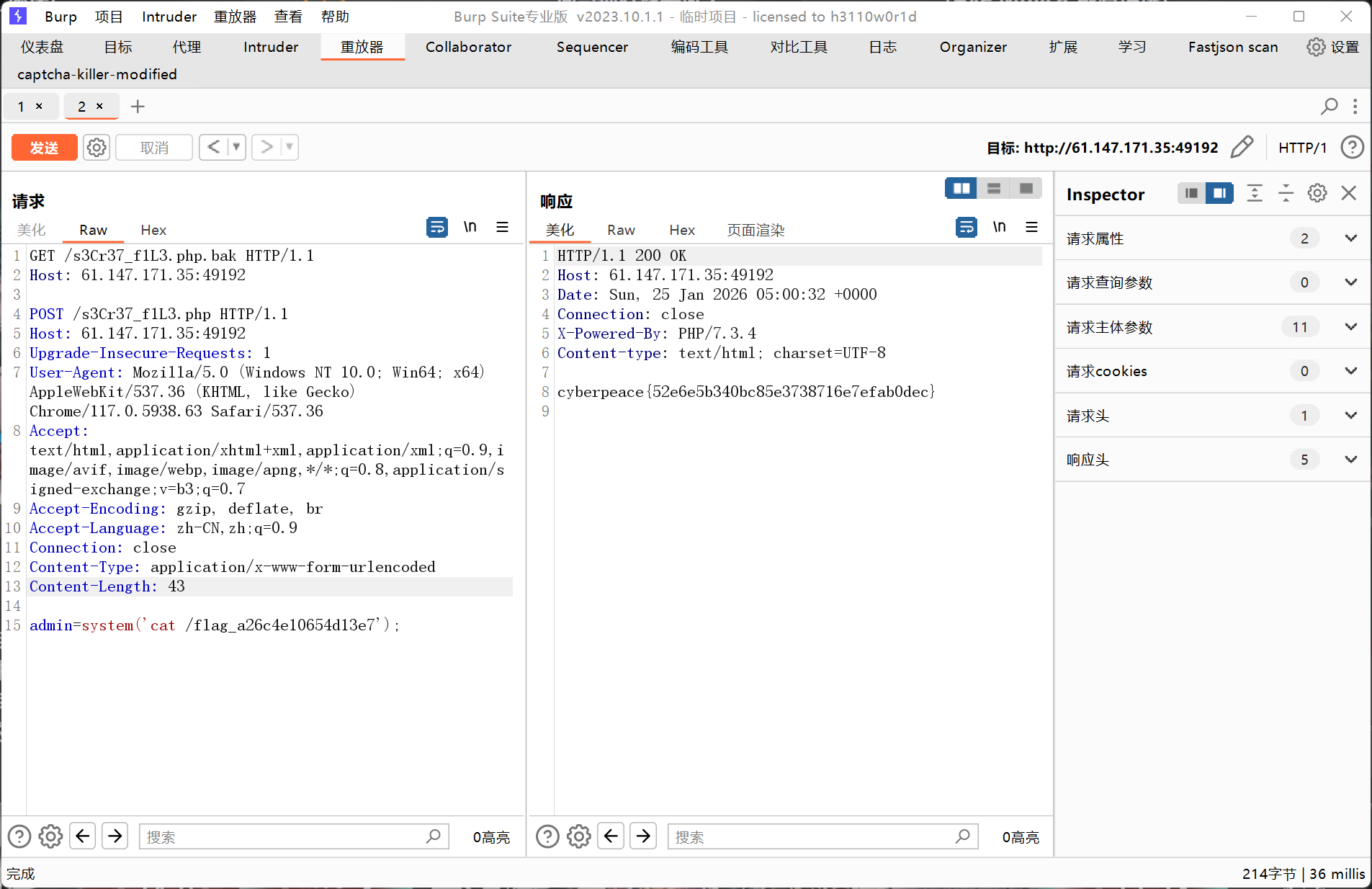Image resolution: width=1372 pixels, height=889 pixels.
Task: Switch response view to Raw
Action: click(x=621, y=230)
